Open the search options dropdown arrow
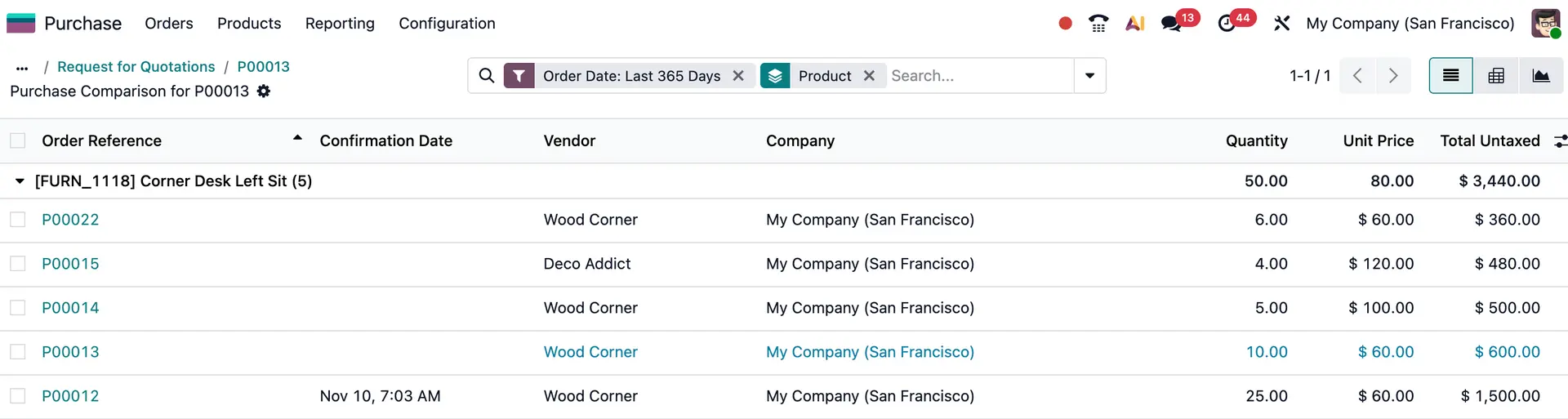 1089,76
